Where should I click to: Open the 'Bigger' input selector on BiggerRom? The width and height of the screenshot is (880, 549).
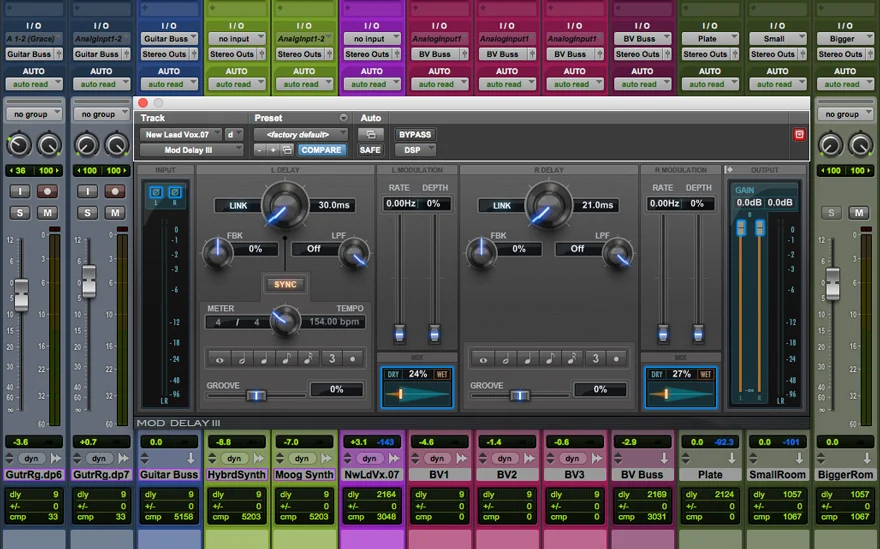[845, 39]
